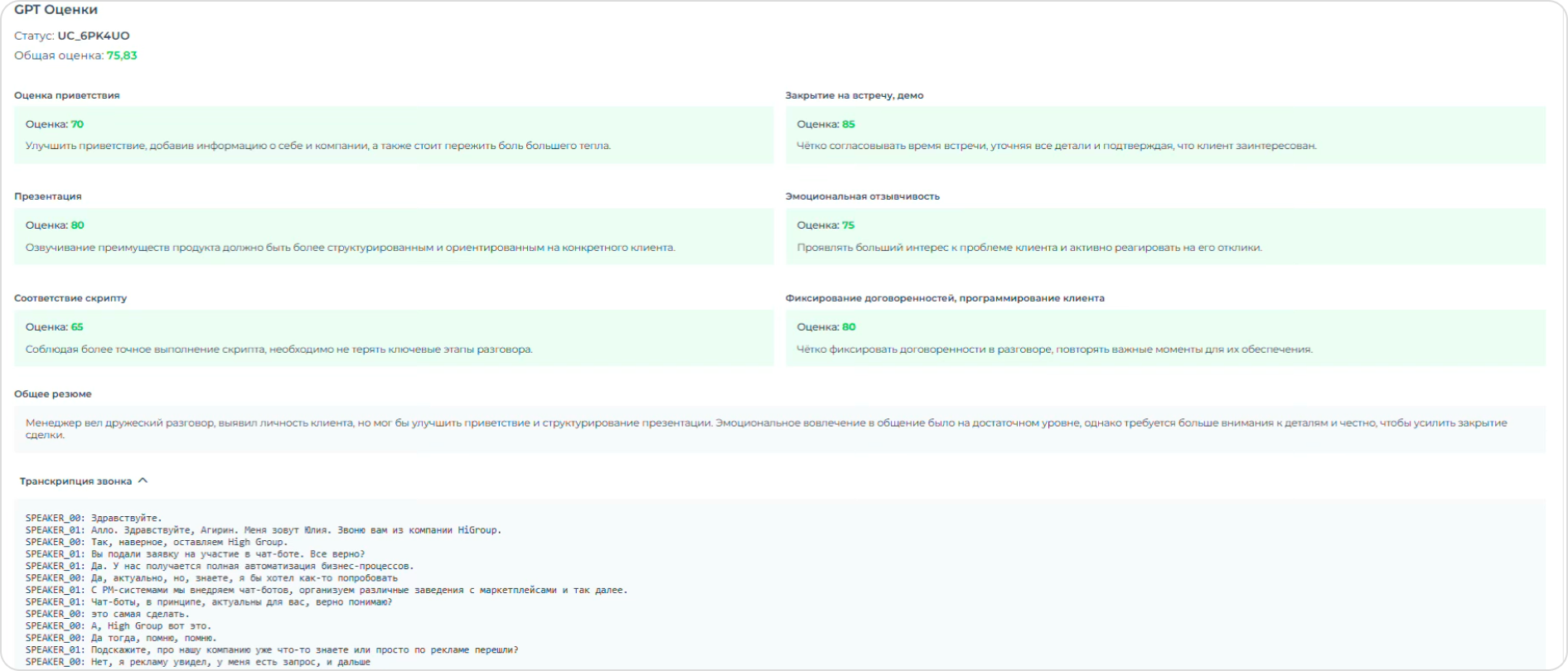Click the first transcript line Здравствуйте

94,519
